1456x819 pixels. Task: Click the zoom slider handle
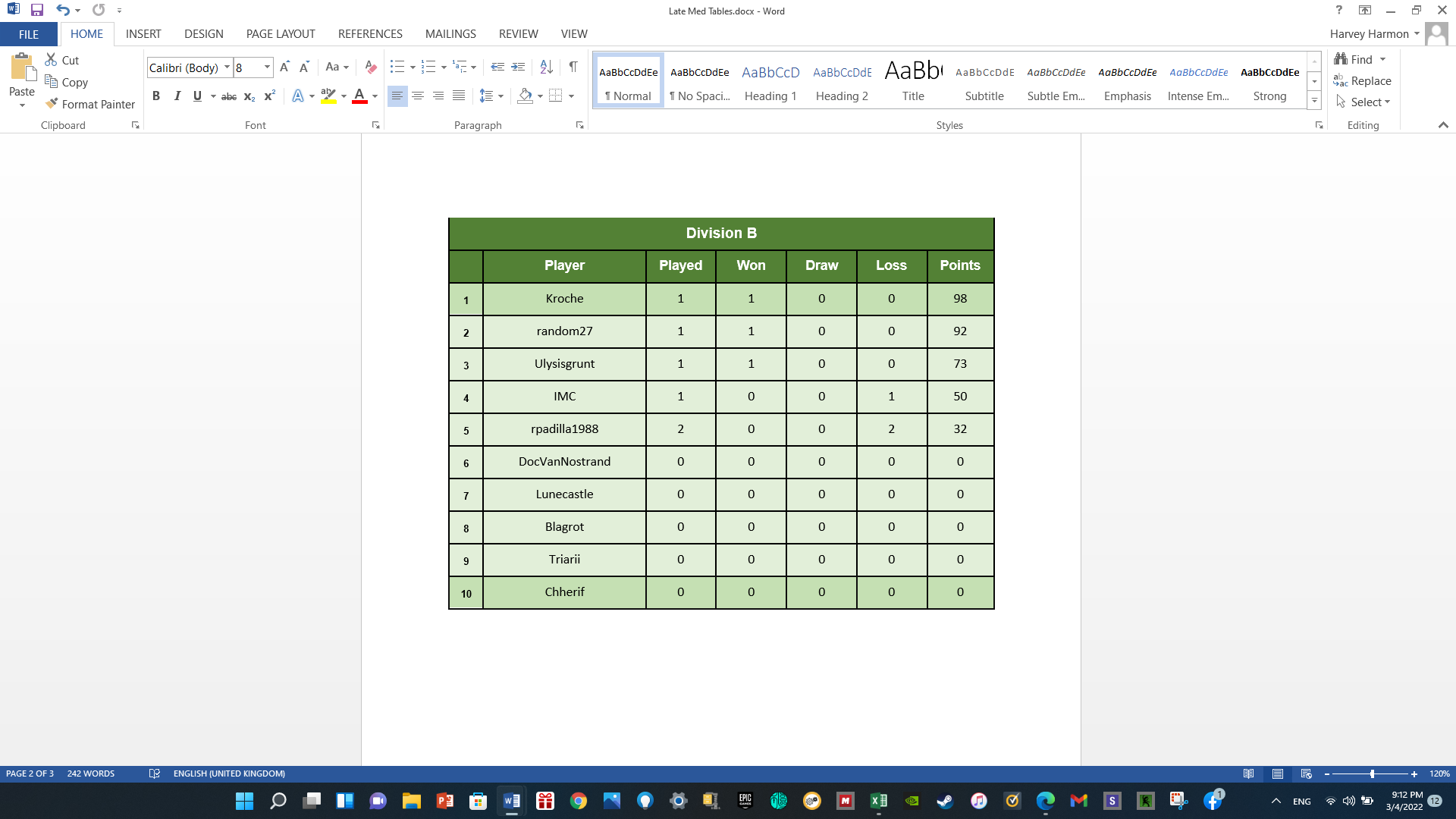click(1372, 774)
